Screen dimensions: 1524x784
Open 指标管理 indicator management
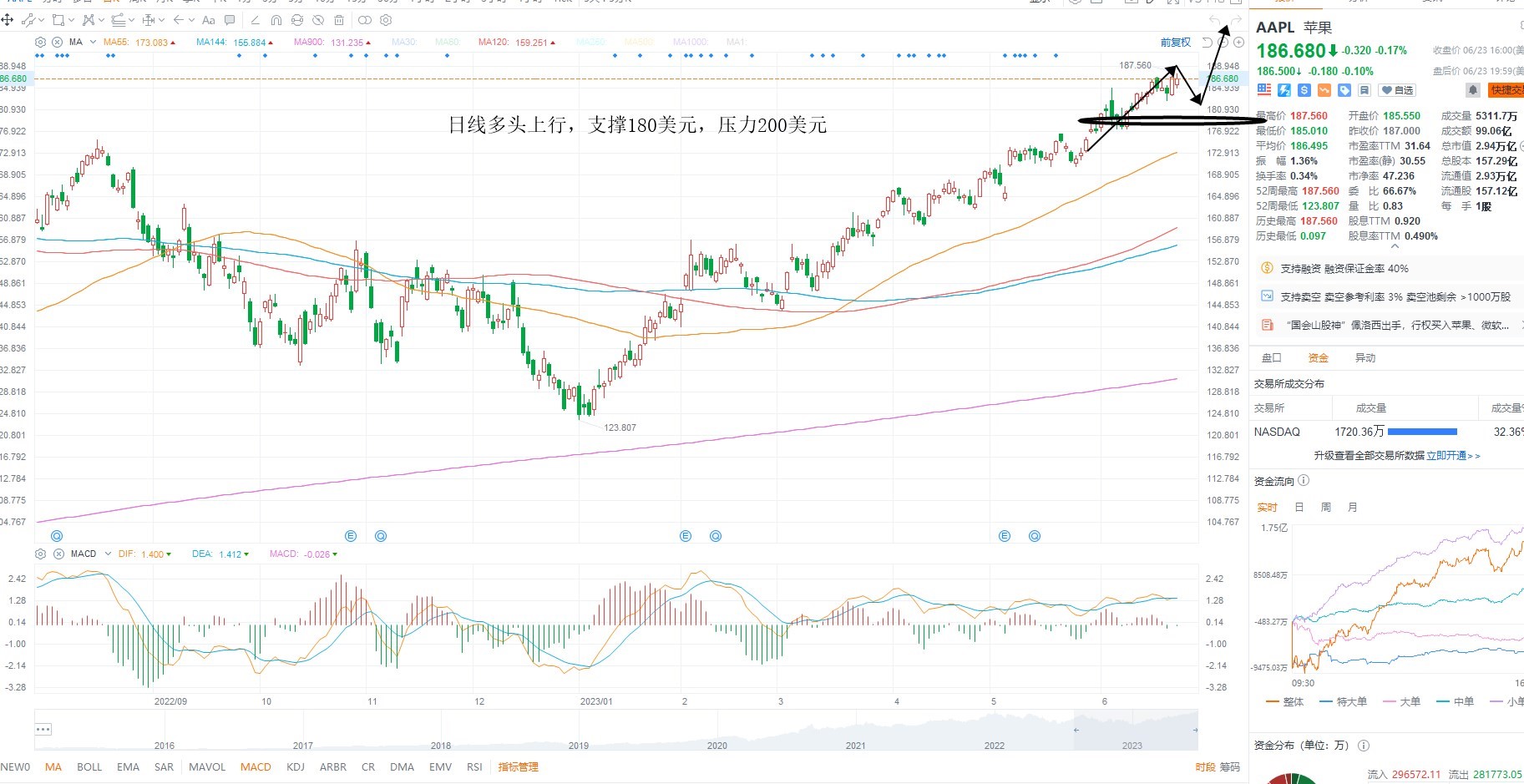coord(518,766)
